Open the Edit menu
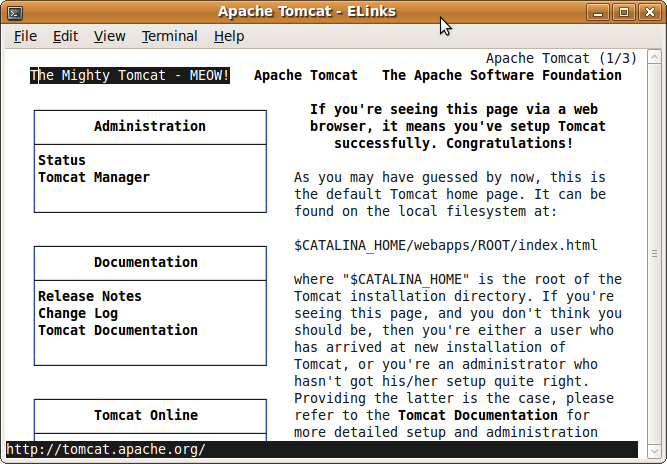Viewport: 667px width, 464px height. [65, 36]
